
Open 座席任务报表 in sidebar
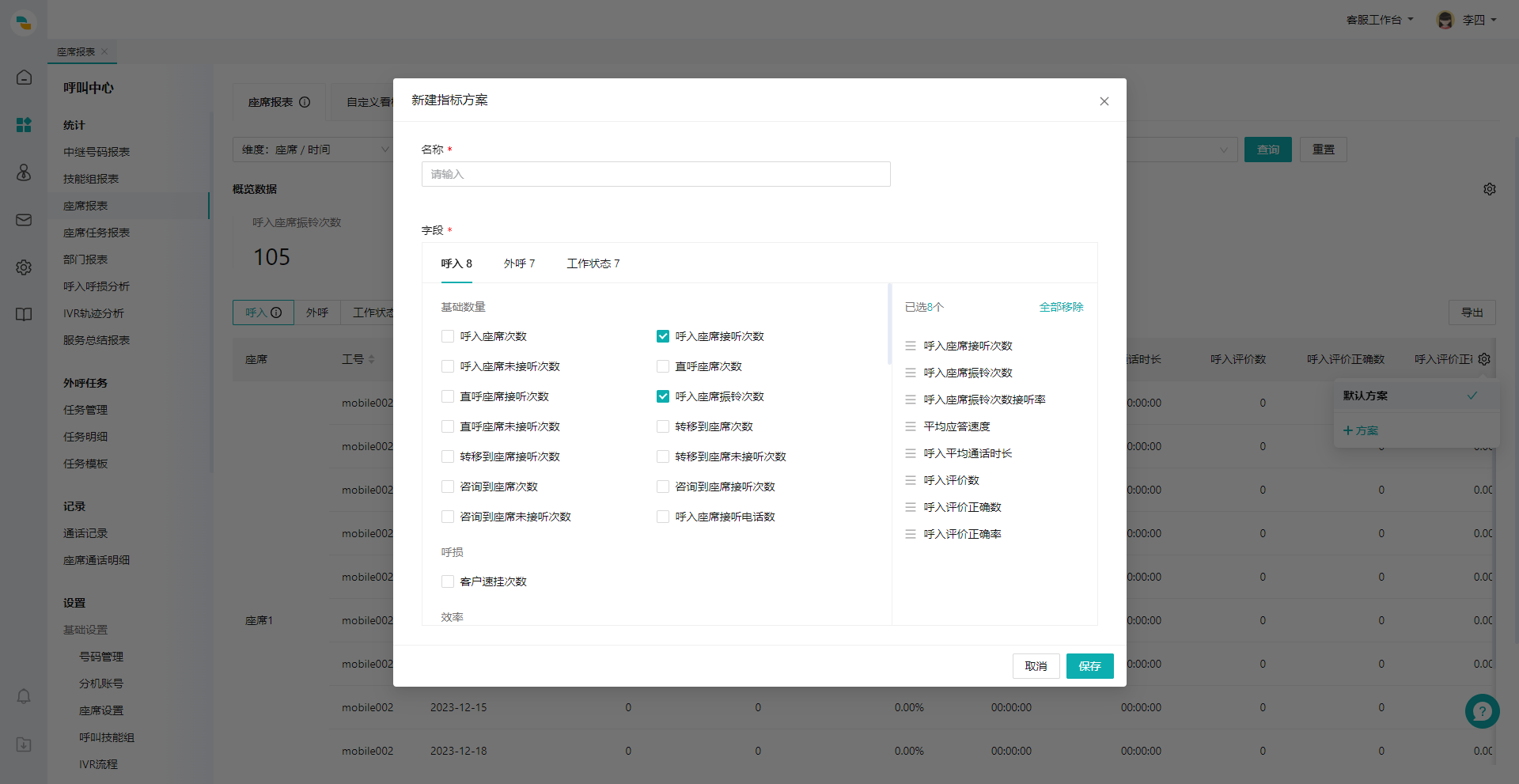pos(97,233)
